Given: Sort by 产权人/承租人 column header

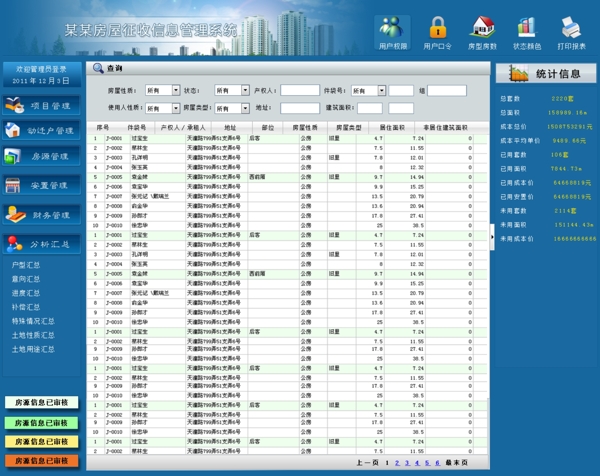Looking at the screenshot, I should 183,127.
